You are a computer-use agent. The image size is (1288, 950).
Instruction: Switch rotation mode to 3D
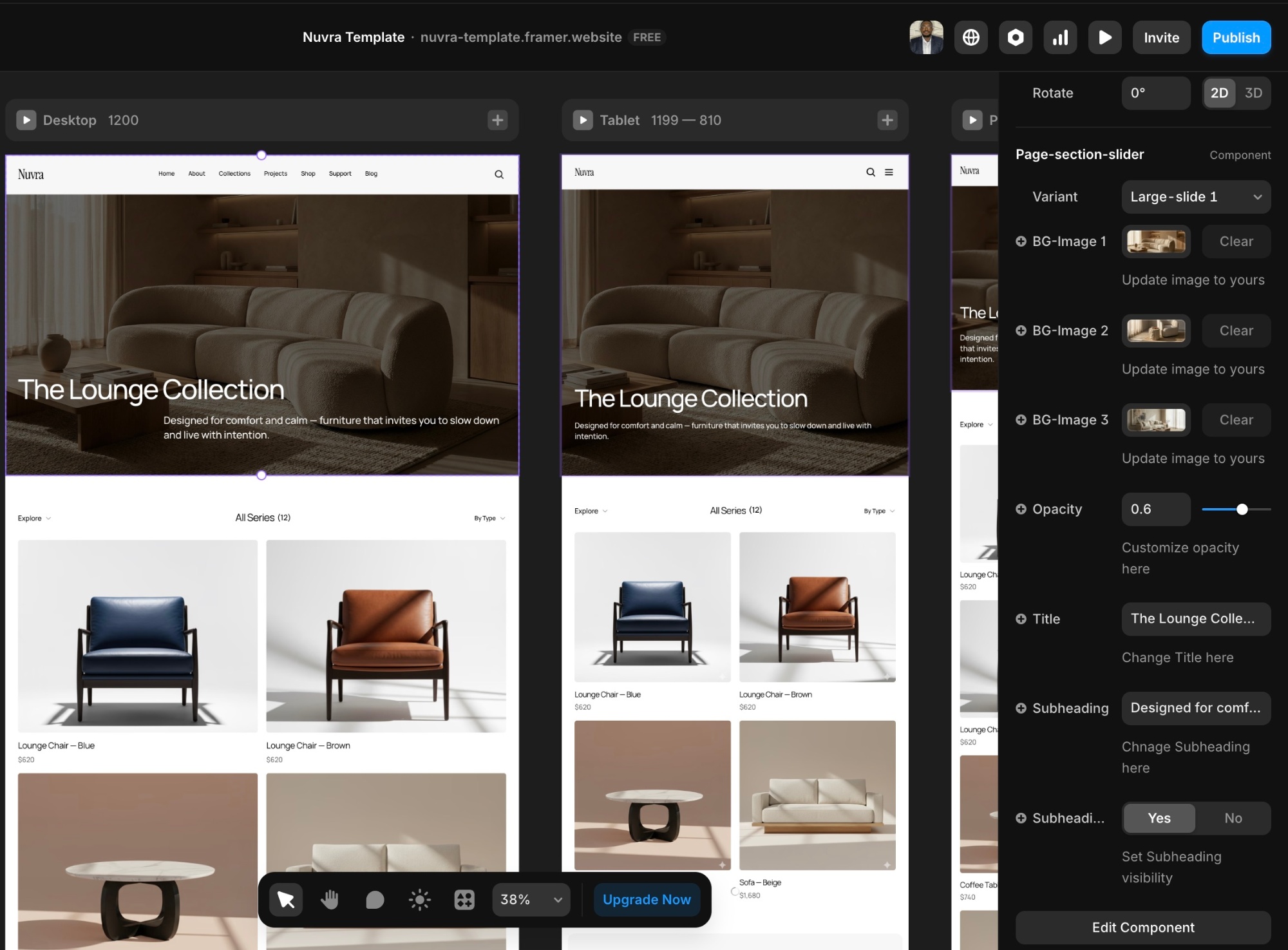pos(1253,93)
